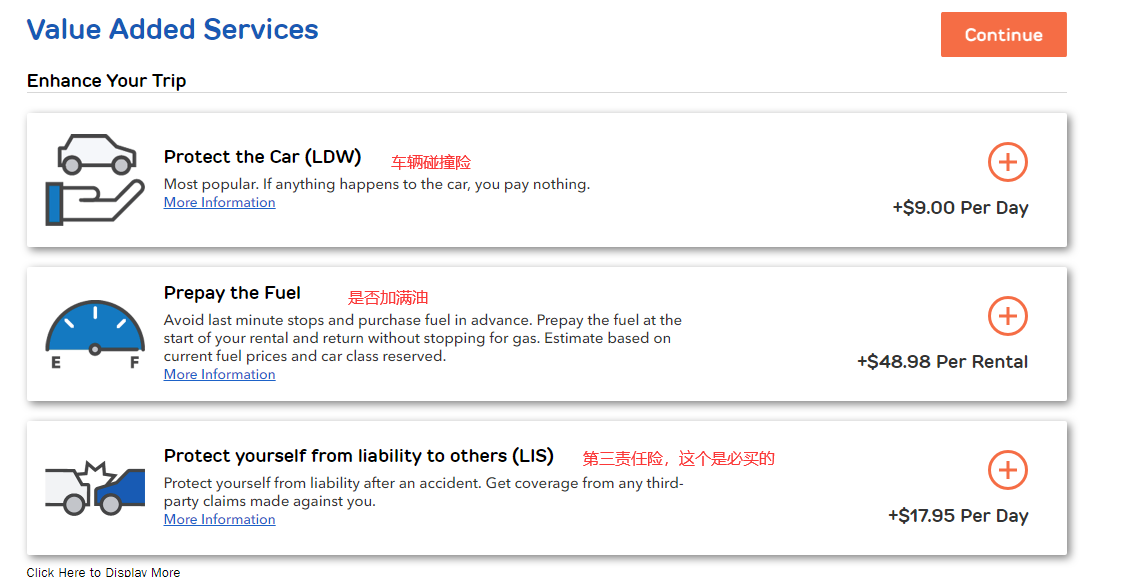Open More Information for LIS
The width and height of the screenshot is (1126, 577).
[219, 519]
